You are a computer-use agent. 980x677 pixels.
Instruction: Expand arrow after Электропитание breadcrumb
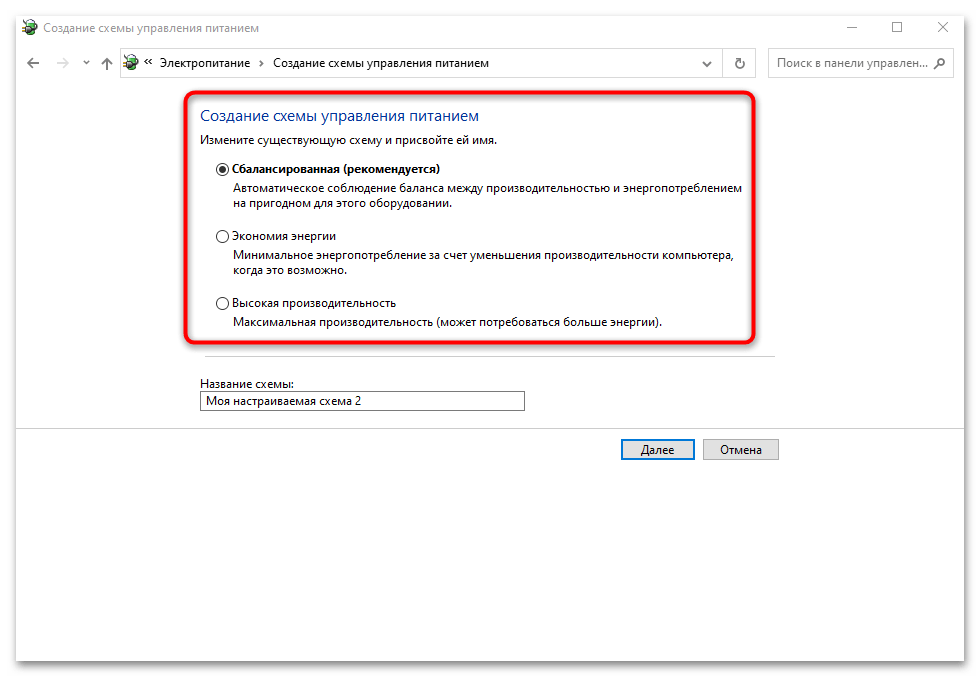[x=261, y=63]
